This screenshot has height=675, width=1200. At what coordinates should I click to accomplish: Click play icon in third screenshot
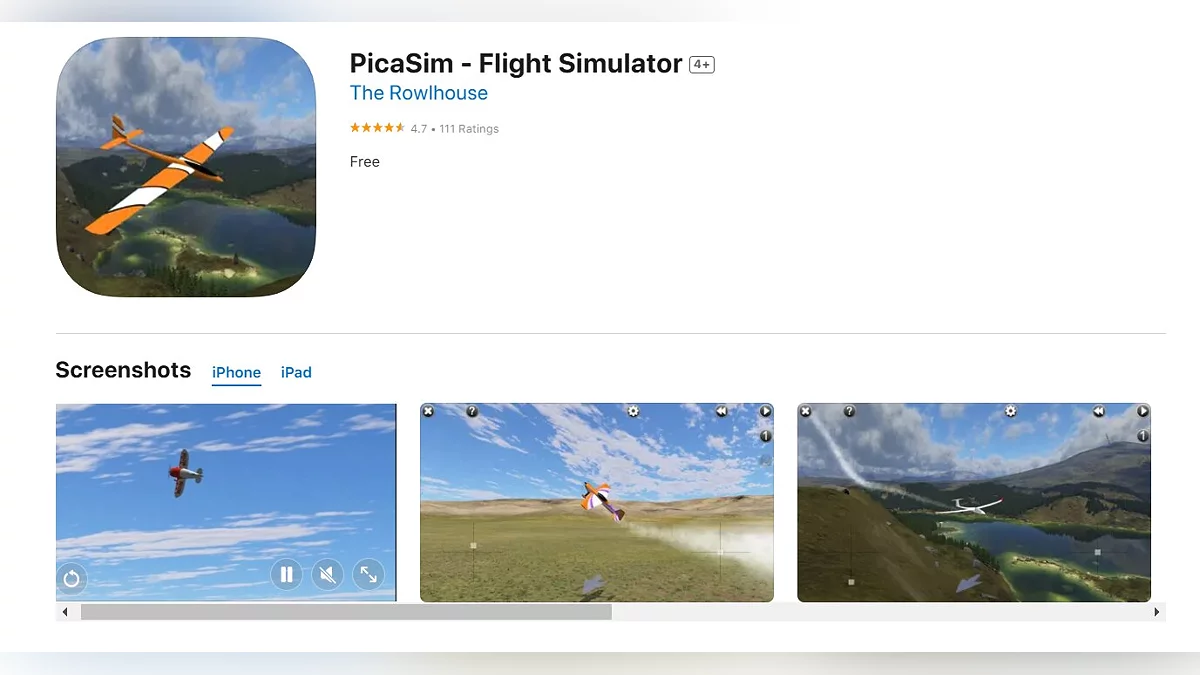pyautogui.click(x=1143, y=411)
